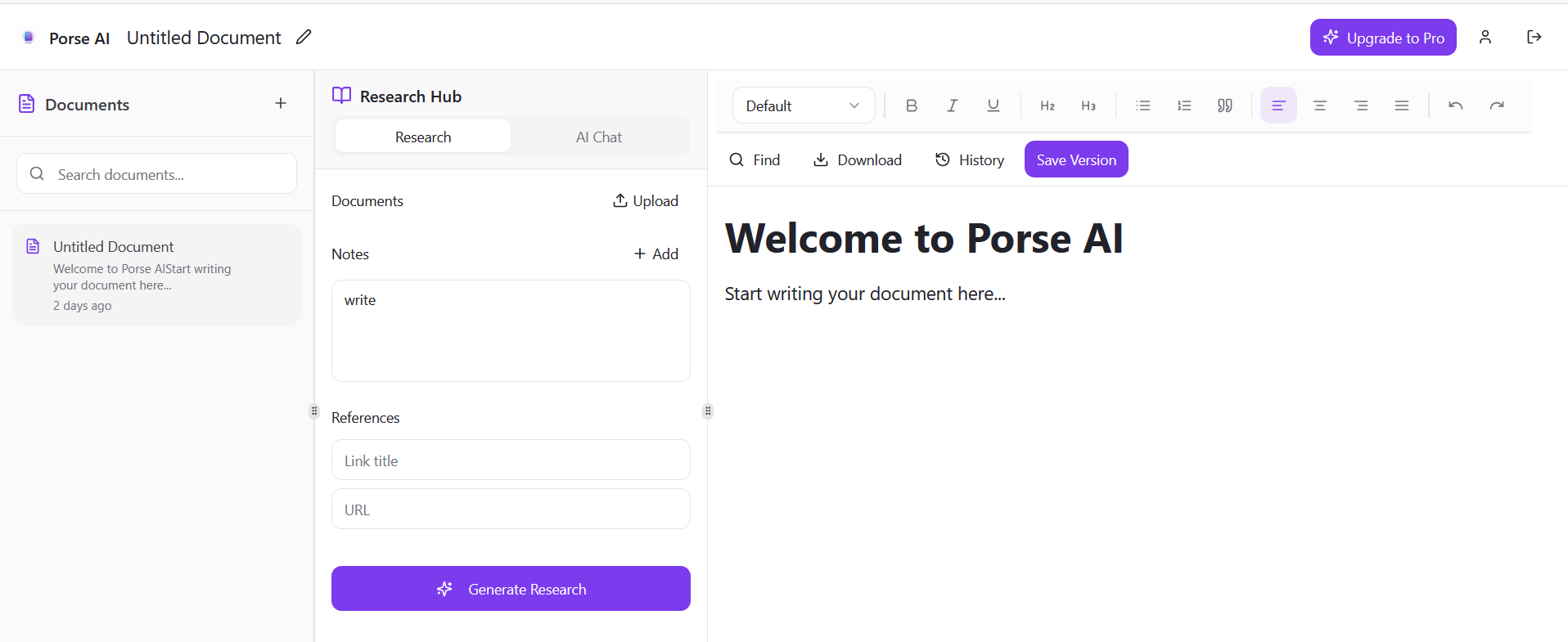Screen dimensions: 1568x642
Task: Open Untitled Document in the documents list
Action: pyautogui.click(x=156, y=275)
